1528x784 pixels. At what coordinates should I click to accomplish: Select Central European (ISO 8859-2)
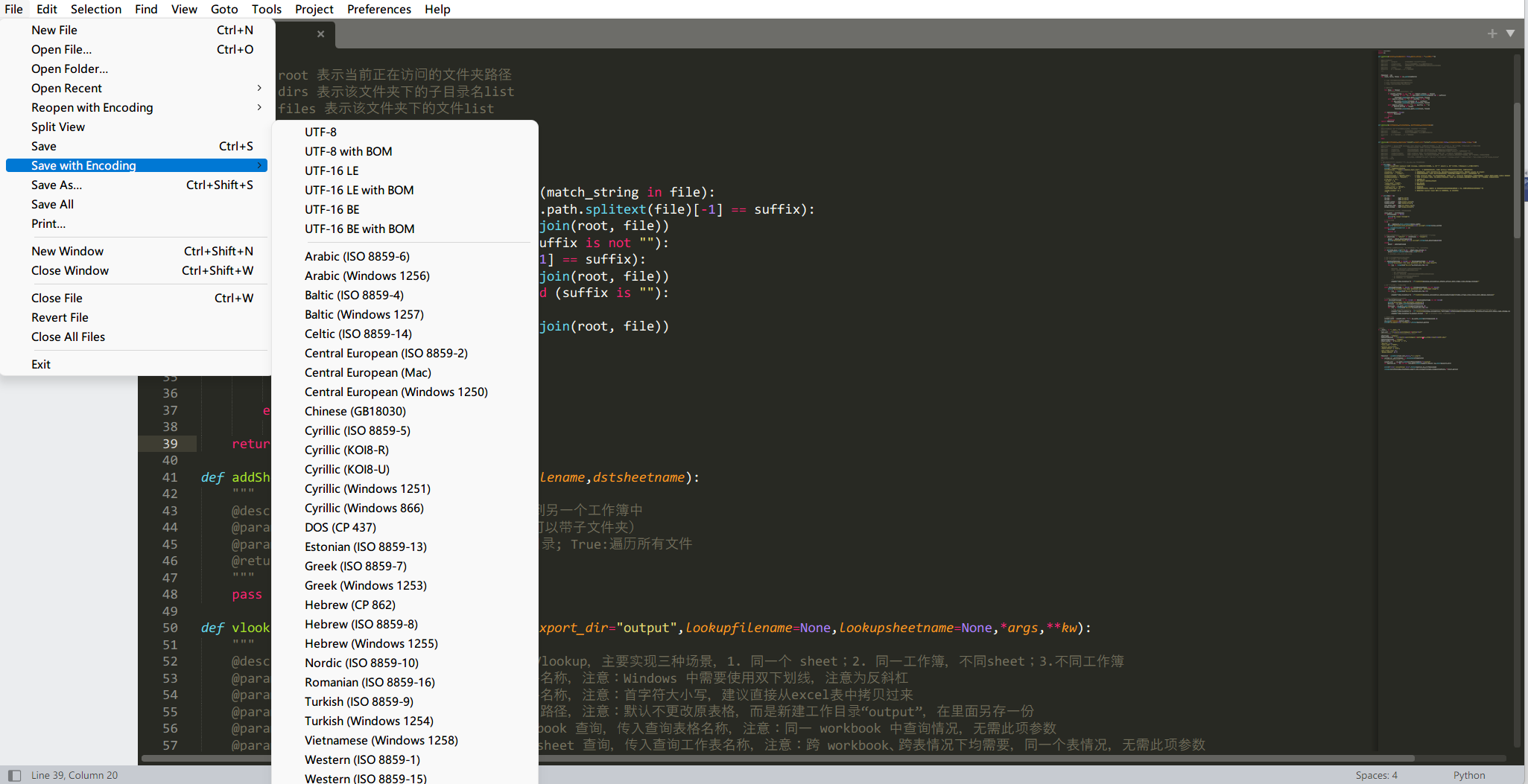pos(405,353)
